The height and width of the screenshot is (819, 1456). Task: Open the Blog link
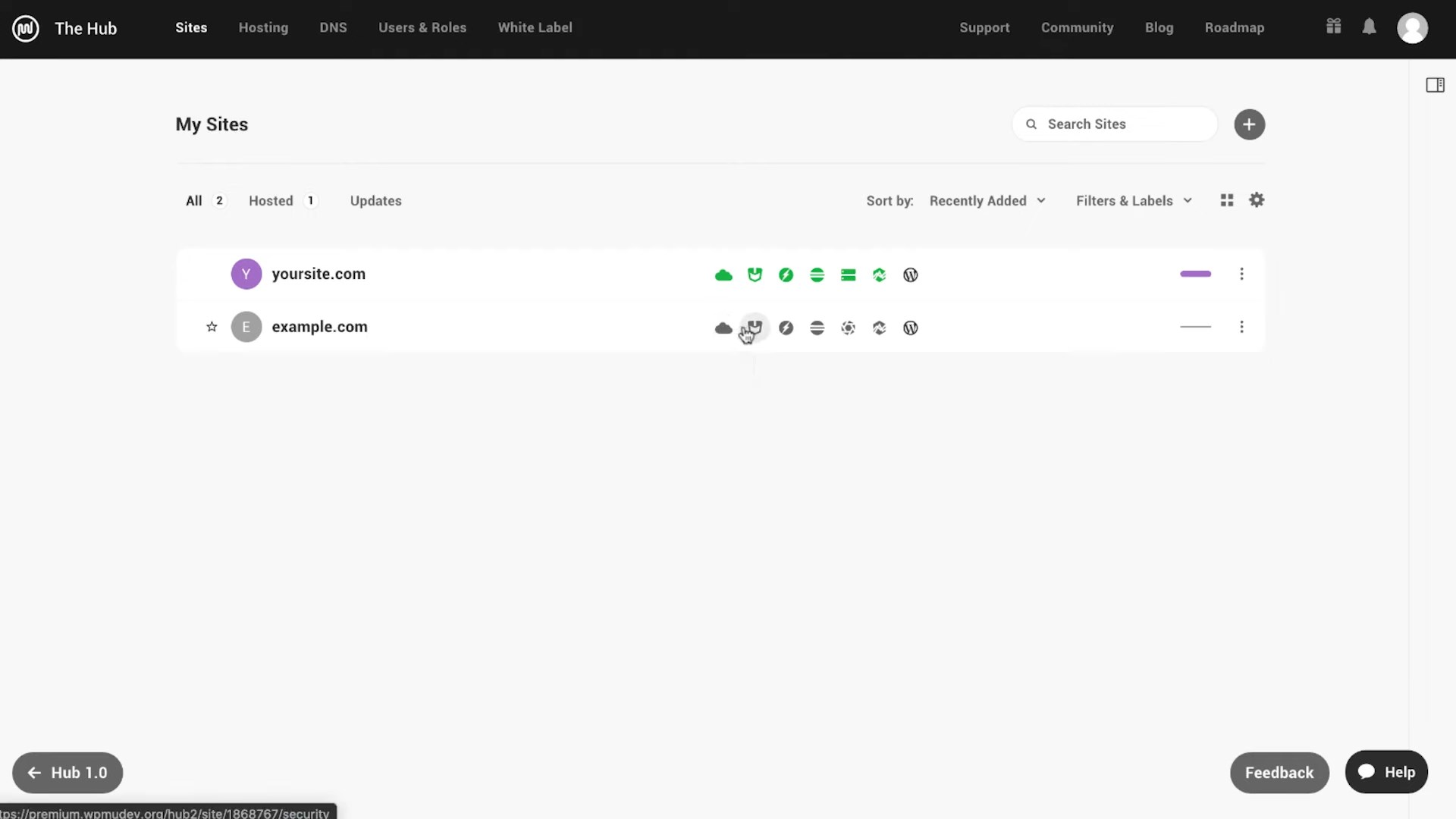coord(1159,27)
